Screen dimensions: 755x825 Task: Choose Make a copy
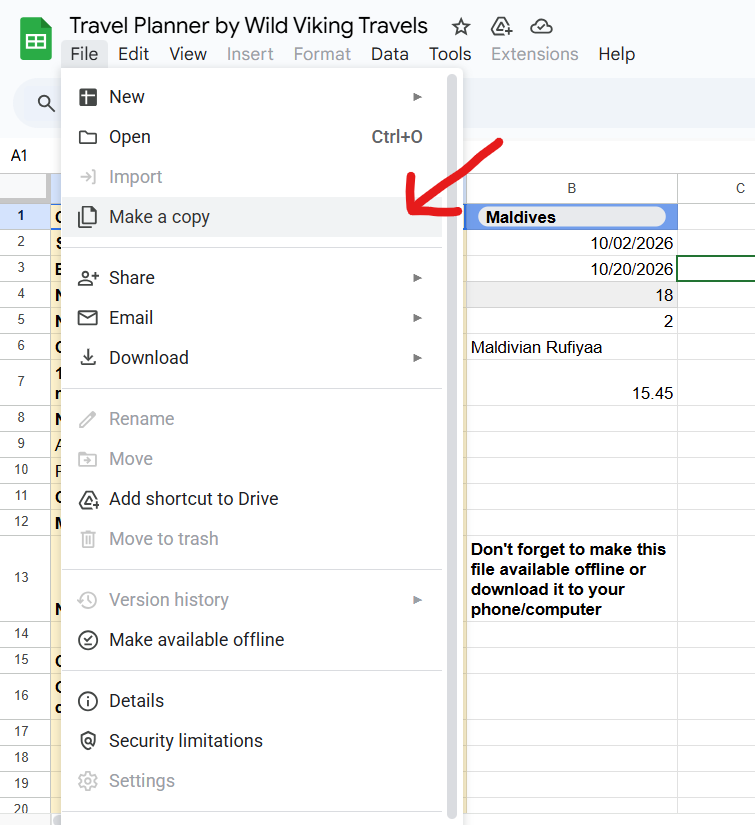point(252,217)
